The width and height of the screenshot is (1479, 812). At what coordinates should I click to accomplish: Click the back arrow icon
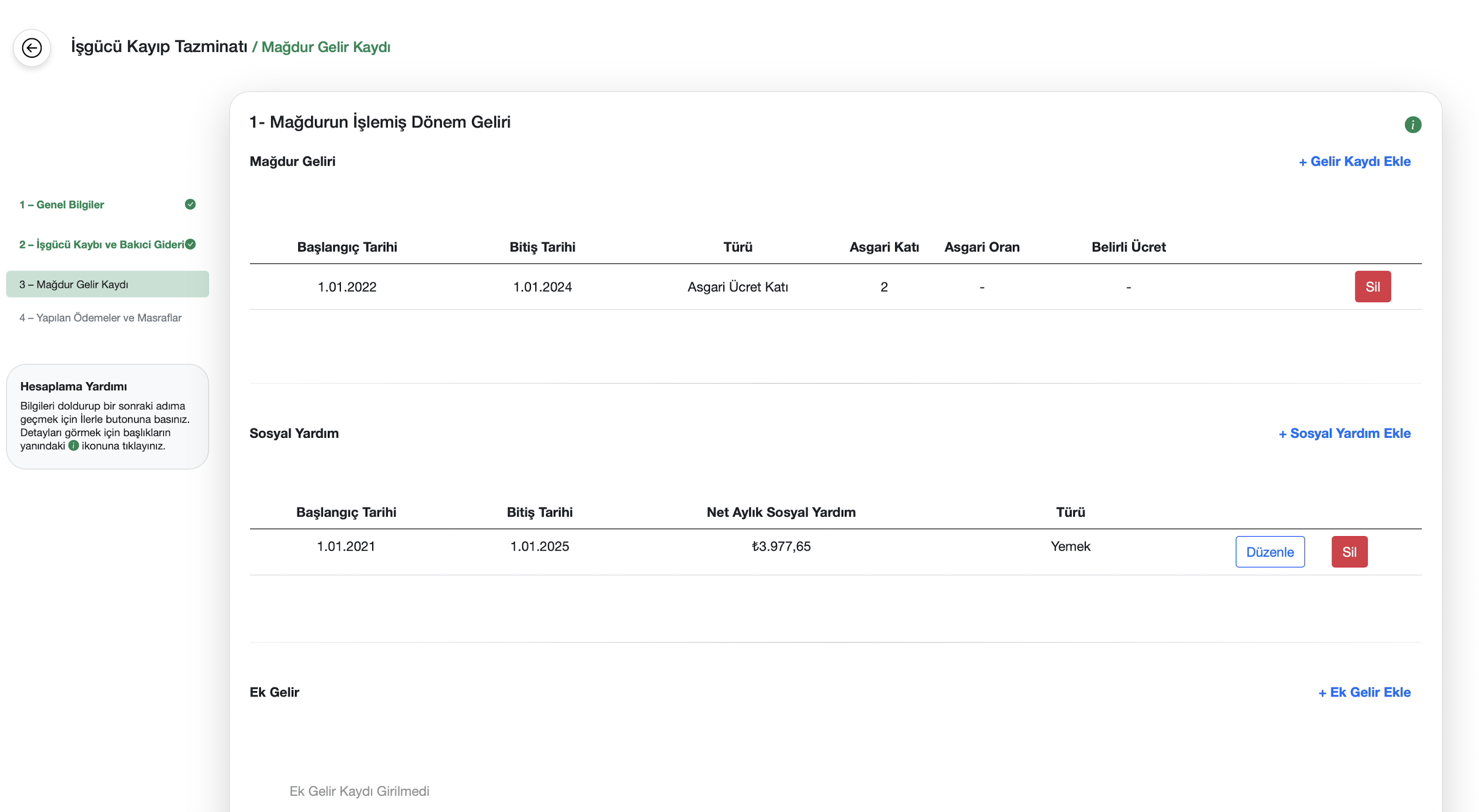(31, 48)
